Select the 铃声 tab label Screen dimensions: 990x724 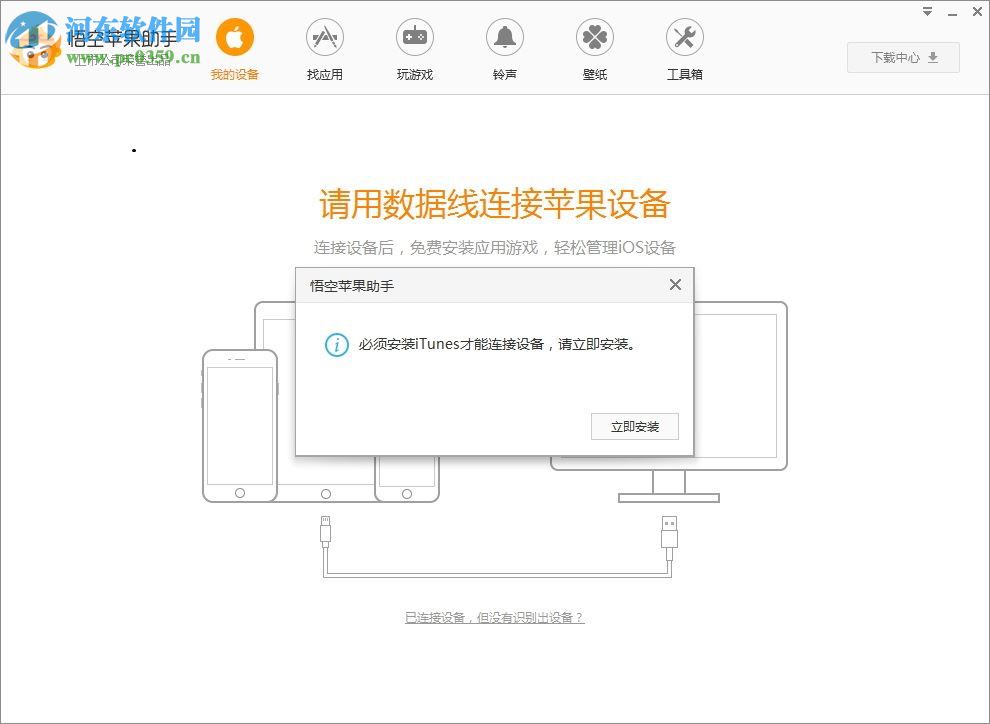[x=504, y=74]
